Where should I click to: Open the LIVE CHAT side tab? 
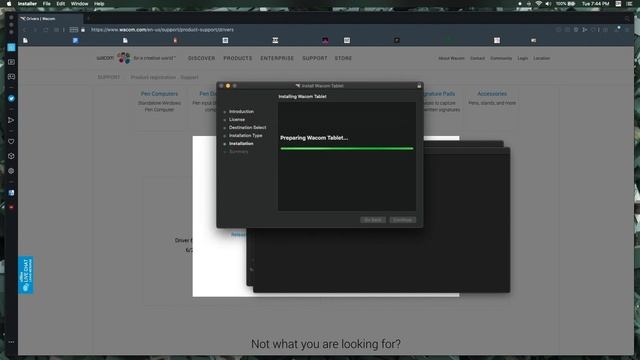pyautogui.click(x=26, y=275)
